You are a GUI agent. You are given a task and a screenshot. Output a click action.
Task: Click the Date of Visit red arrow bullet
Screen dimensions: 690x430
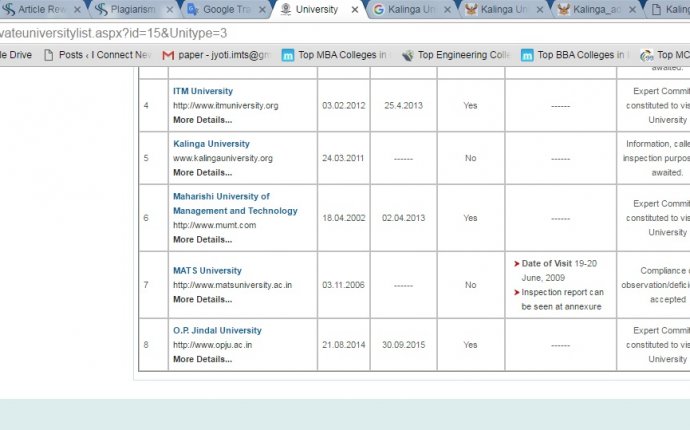coord(517,264)
